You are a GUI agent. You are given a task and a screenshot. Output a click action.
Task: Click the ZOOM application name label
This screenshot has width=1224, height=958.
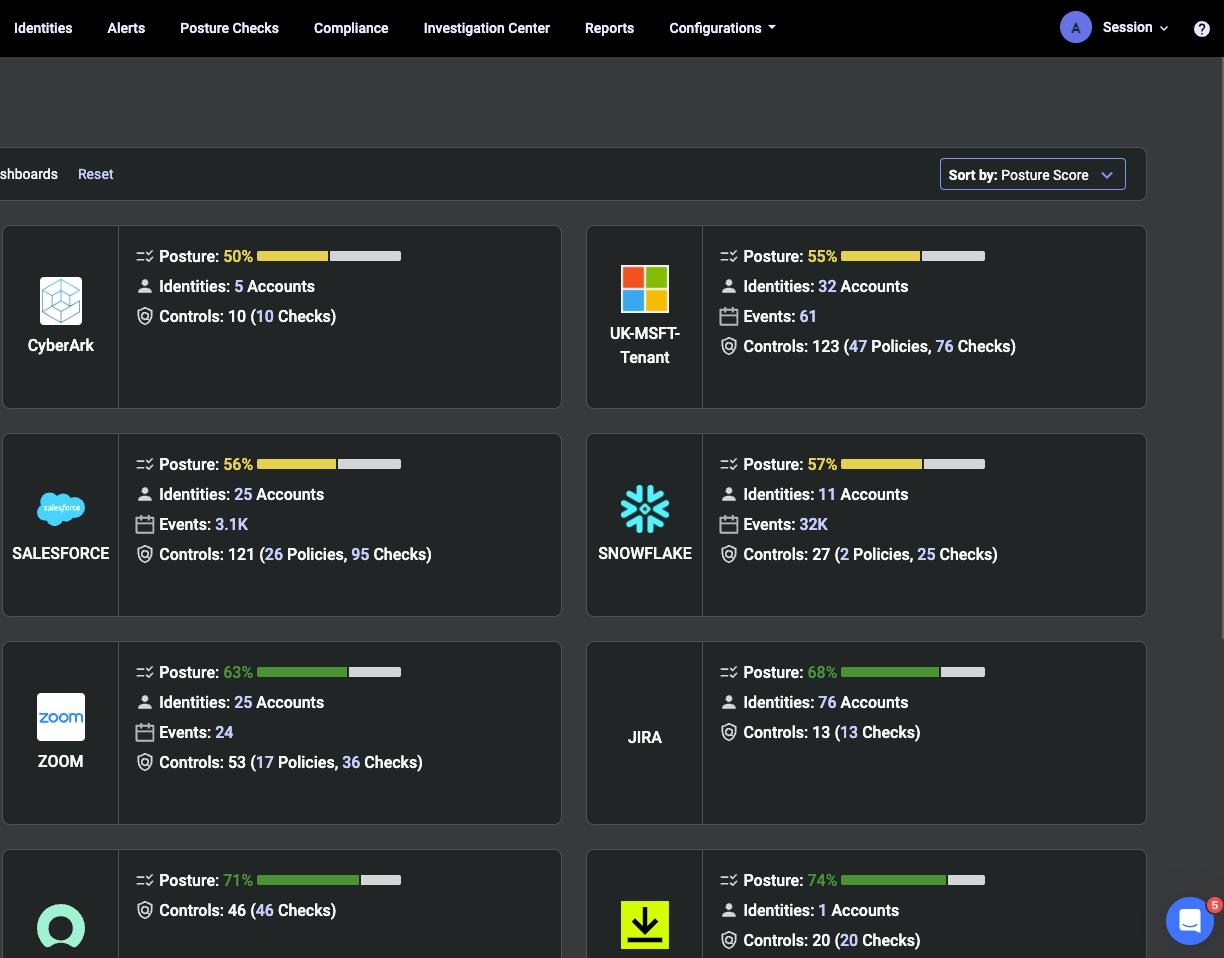(x=61, y=761)
